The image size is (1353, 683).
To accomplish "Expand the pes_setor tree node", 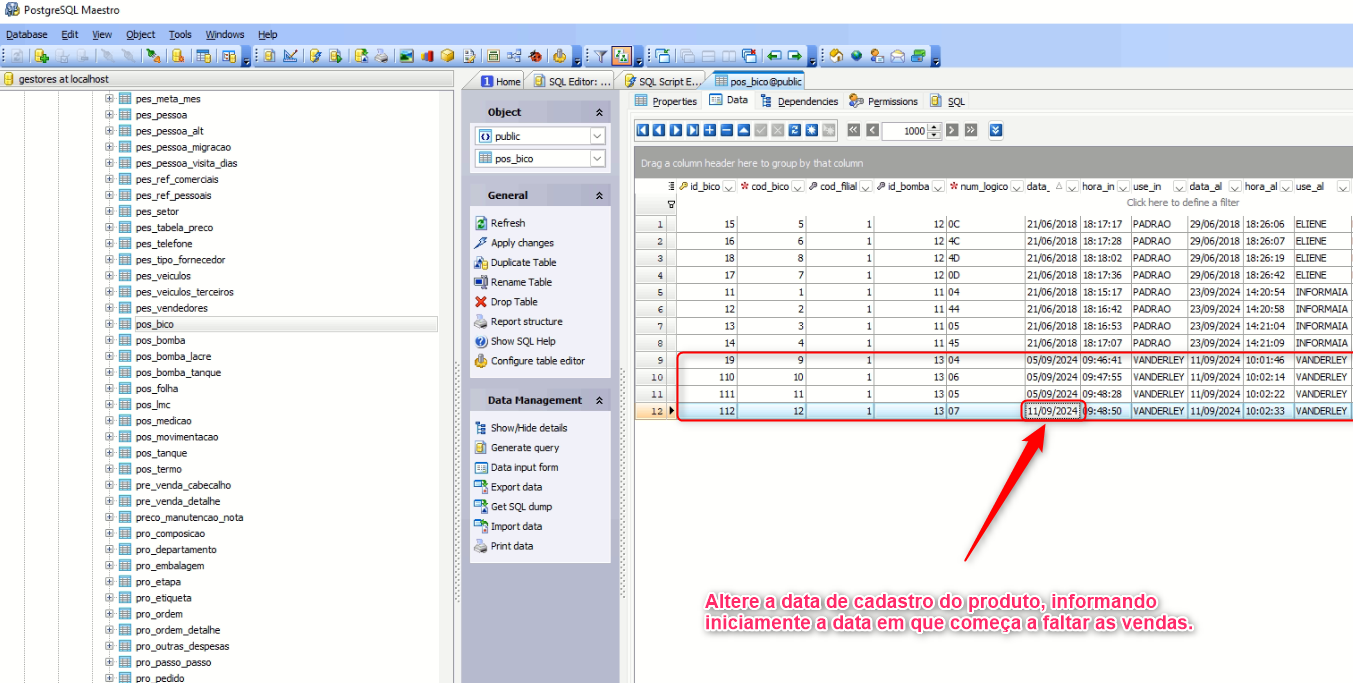I will pyautogui.click(x=109, y=212).
